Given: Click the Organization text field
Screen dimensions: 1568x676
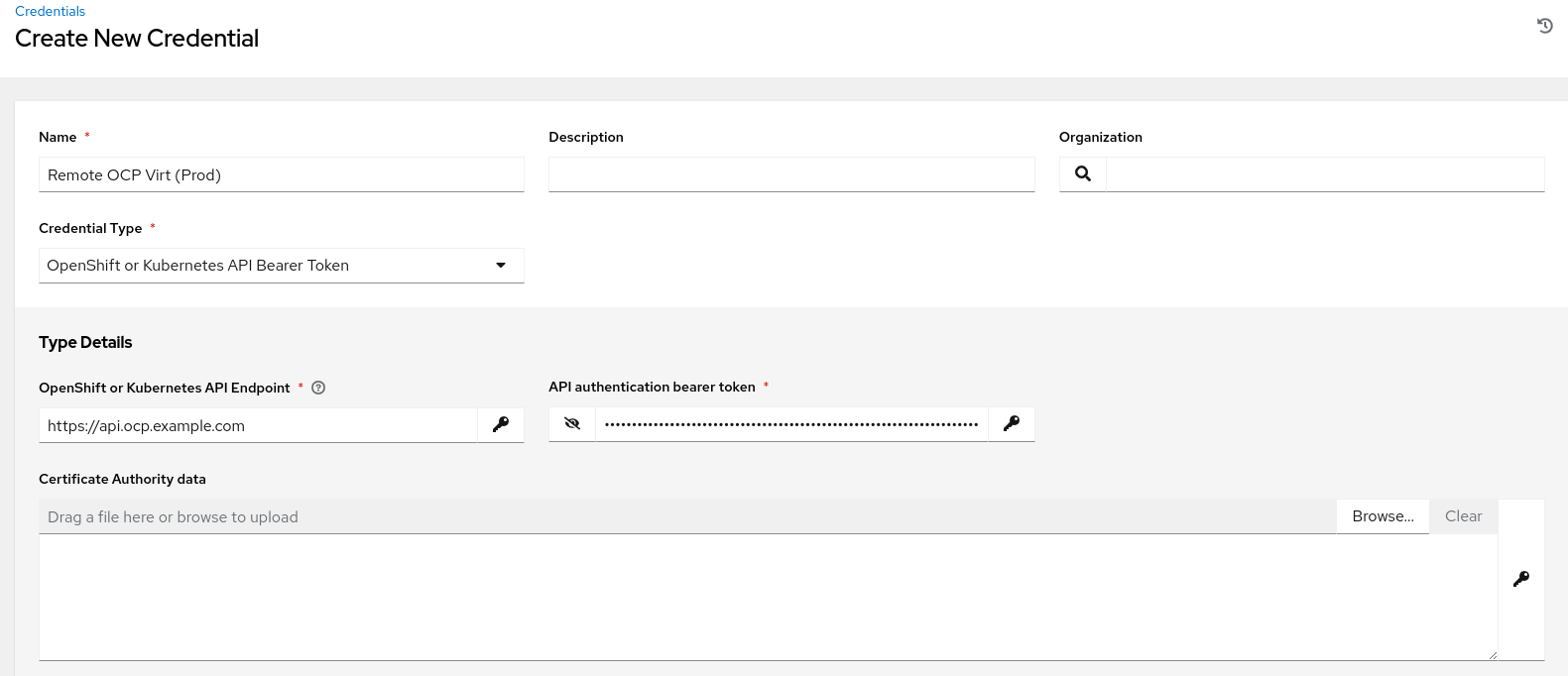Looking at the screenshot, I should tap(1324, 174).
